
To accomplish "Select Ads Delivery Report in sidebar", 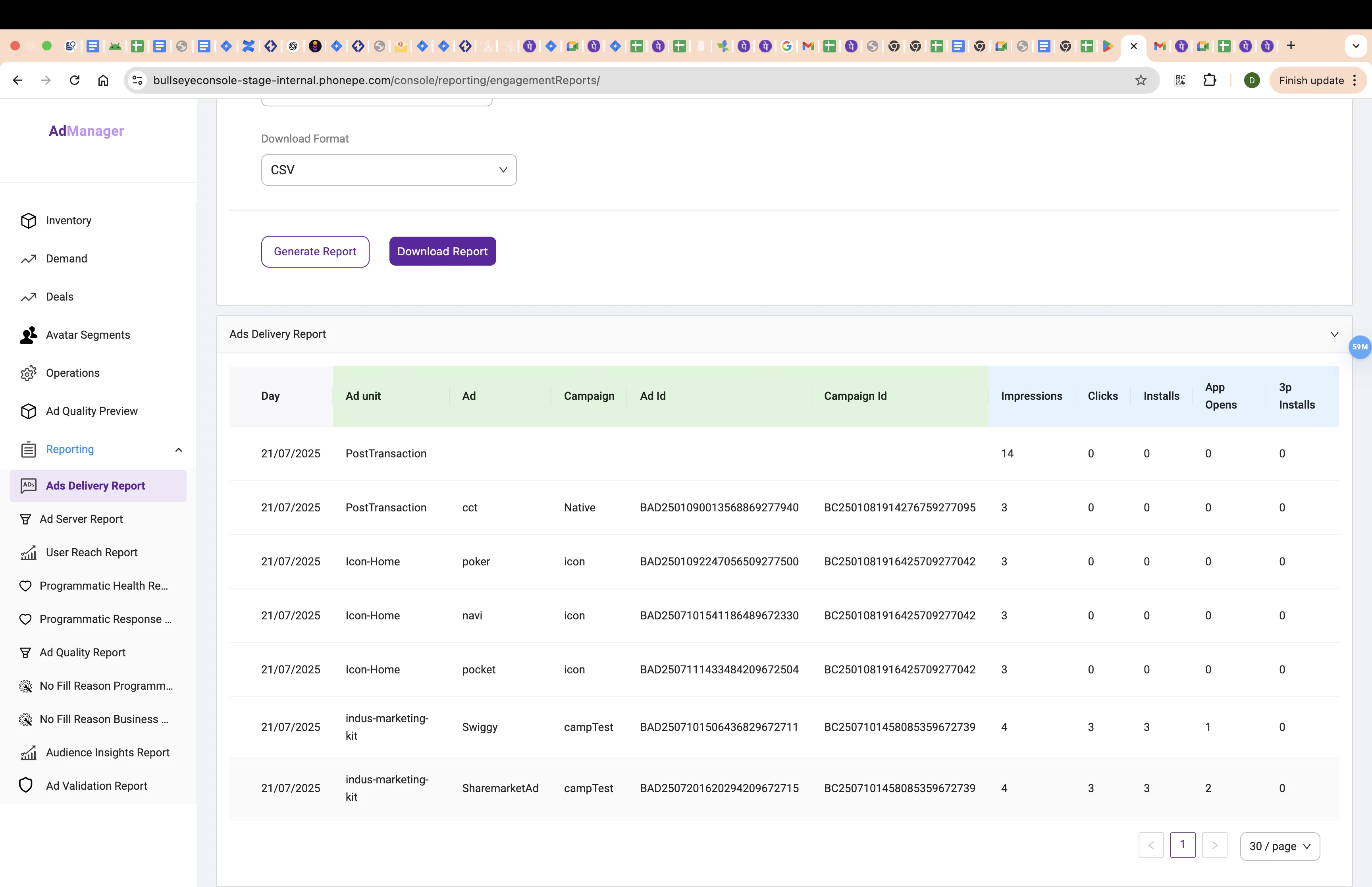I will click(98, 486).
